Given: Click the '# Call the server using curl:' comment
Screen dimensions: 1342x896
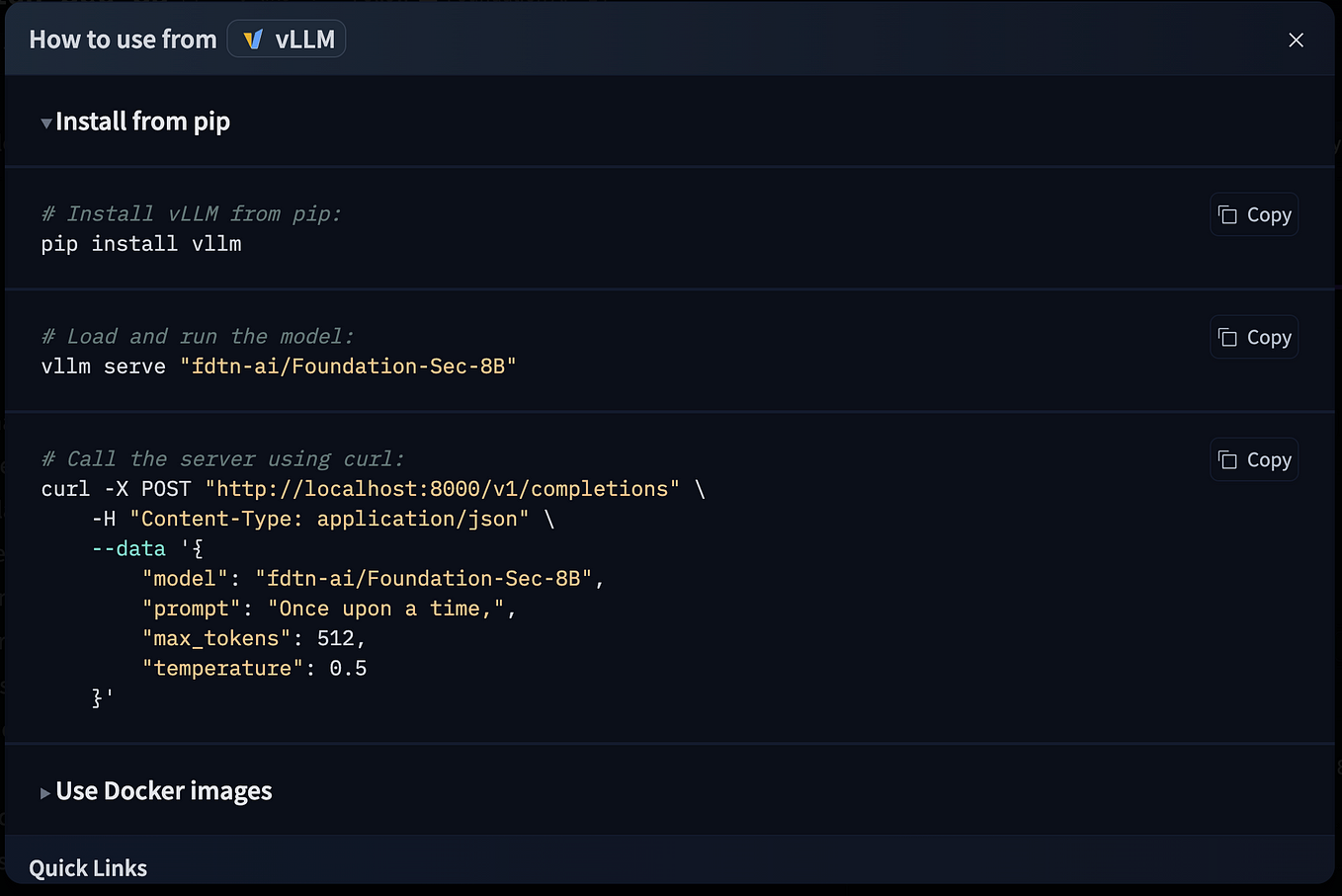Looking at the screenshot, I should click(223, 459).
